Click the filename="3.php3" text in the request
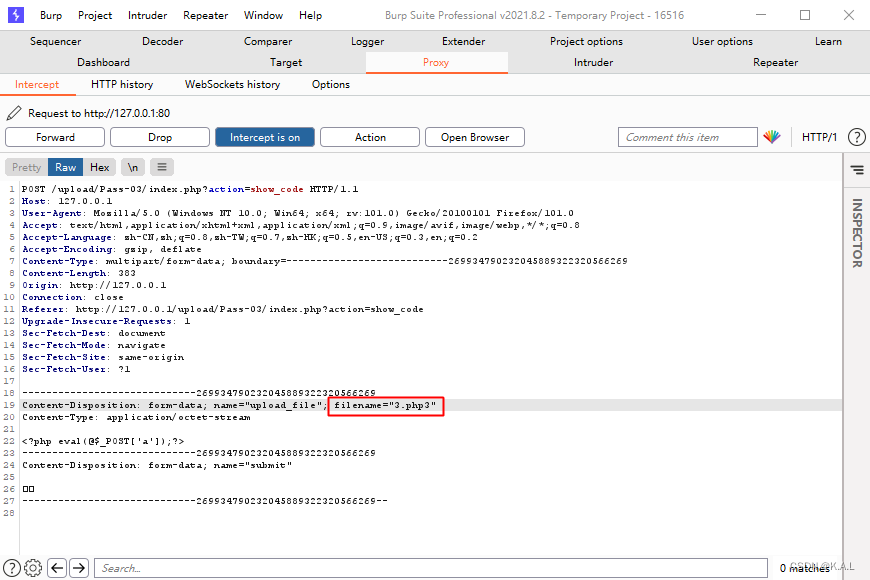 tap(385, 405)
